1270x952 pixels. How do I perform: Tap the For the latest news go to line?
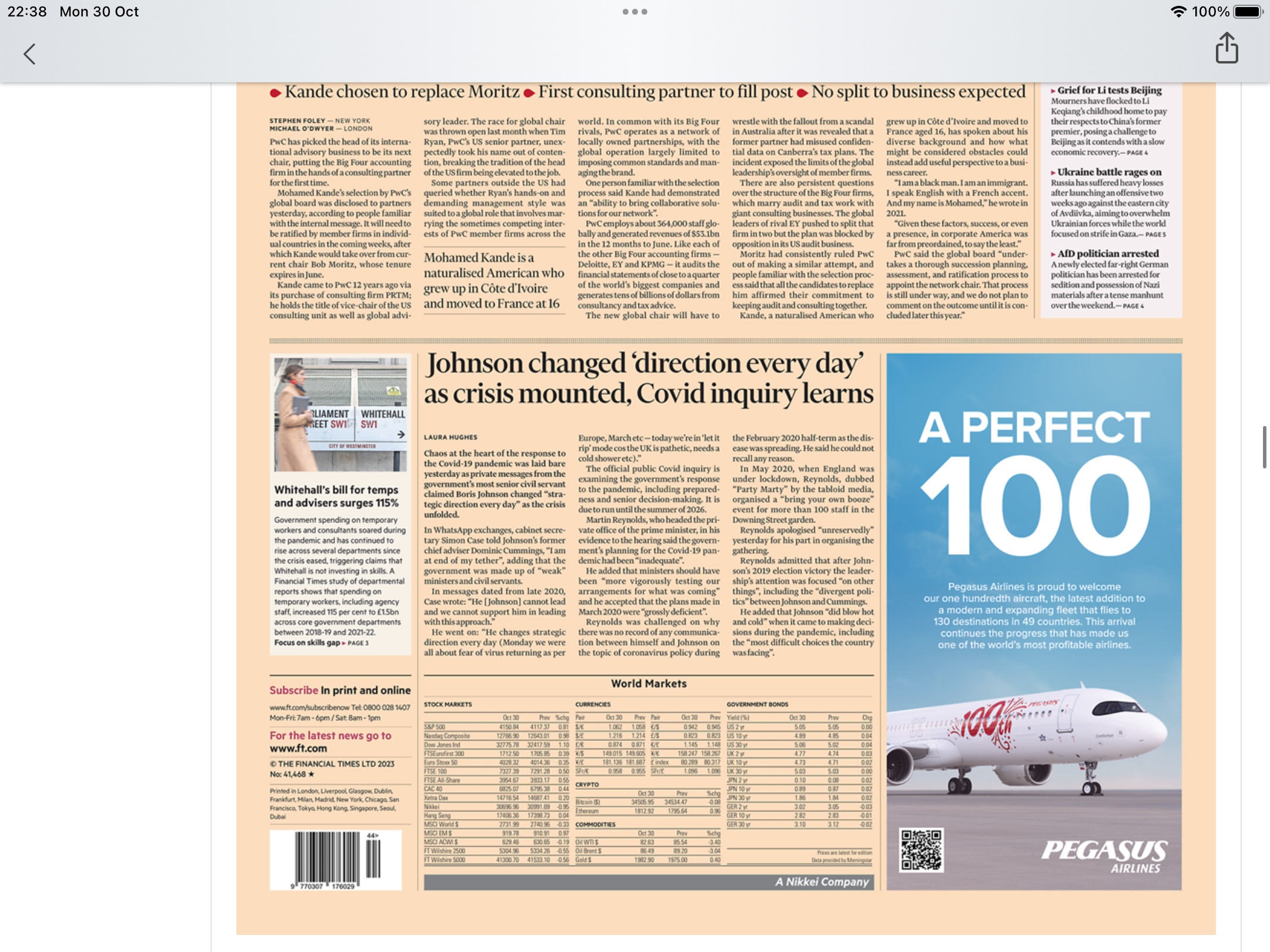pos(330,736)
